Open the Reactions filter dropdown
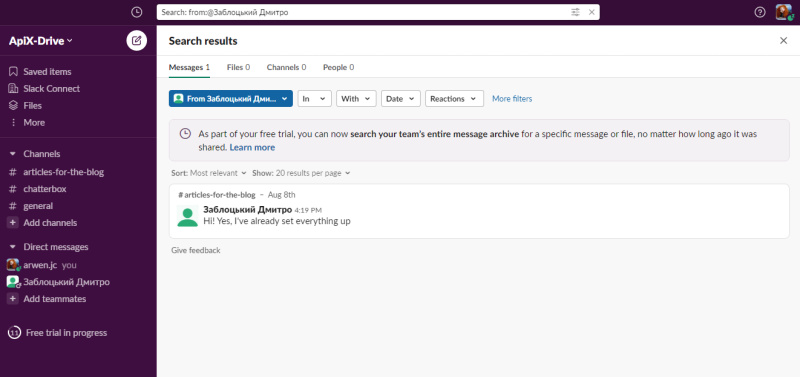800x377 pixels. coord(454,98)
